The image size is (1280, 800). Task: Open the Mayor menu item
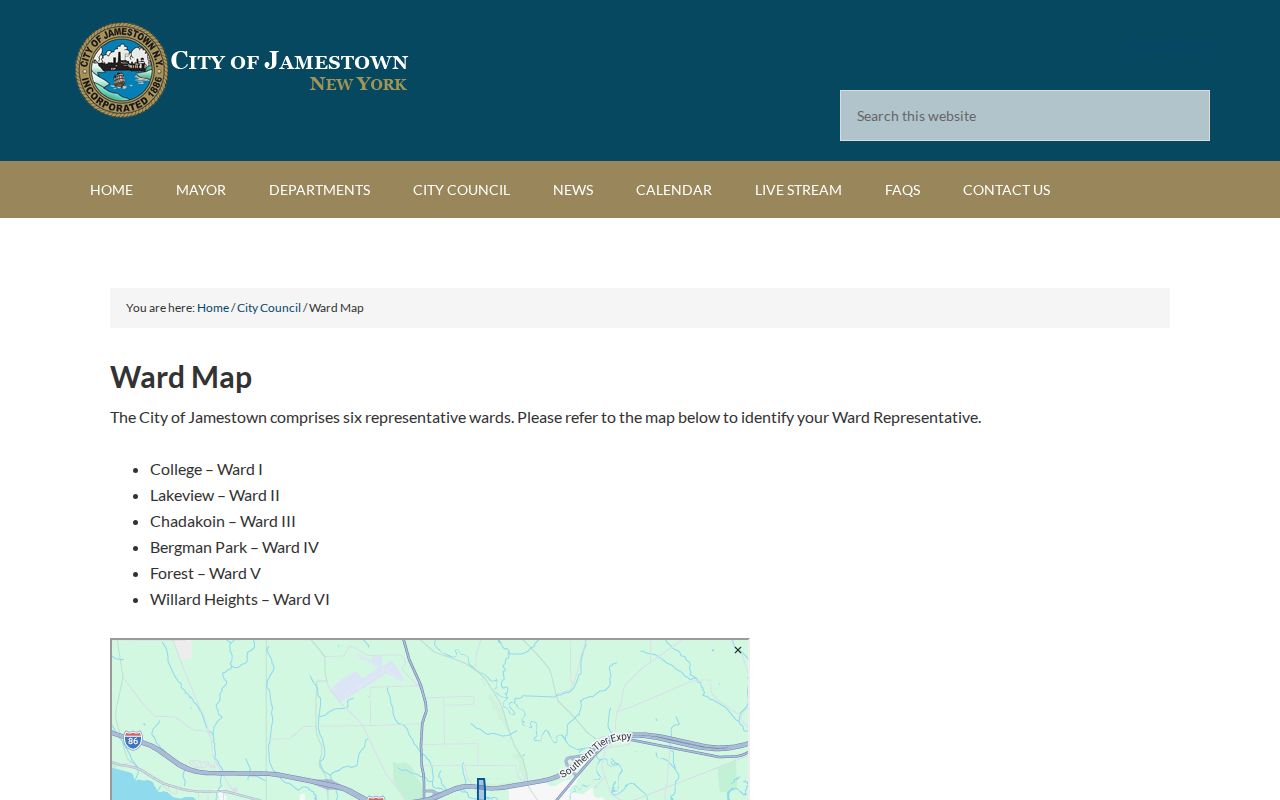[x=201, y=190]
